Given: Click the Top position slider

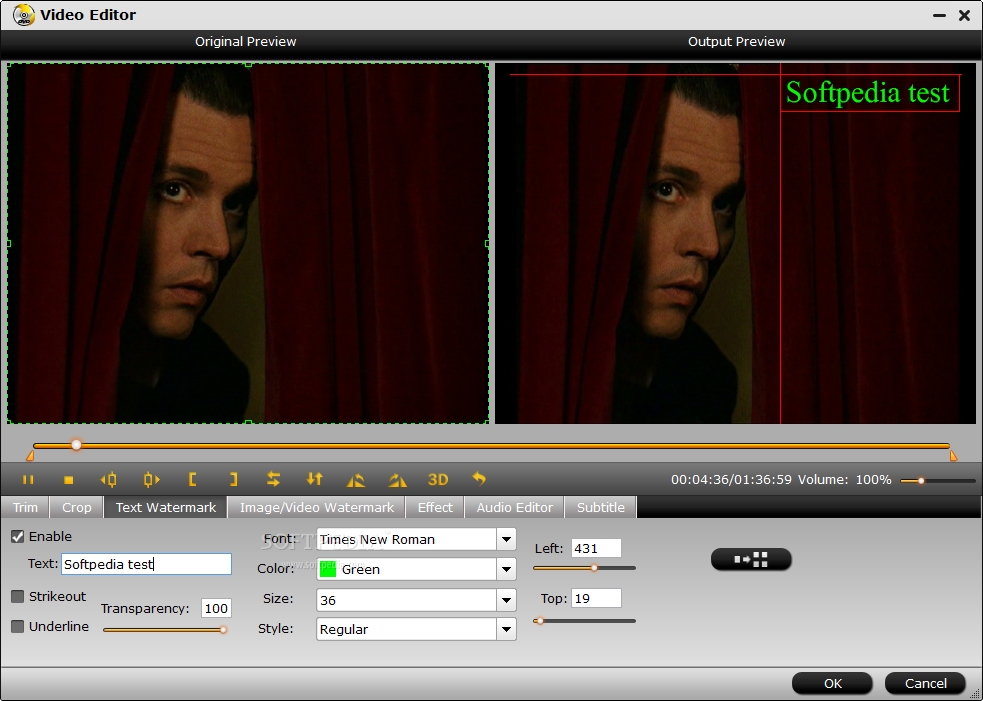Looking at the screenshot, I should (584, 621).
